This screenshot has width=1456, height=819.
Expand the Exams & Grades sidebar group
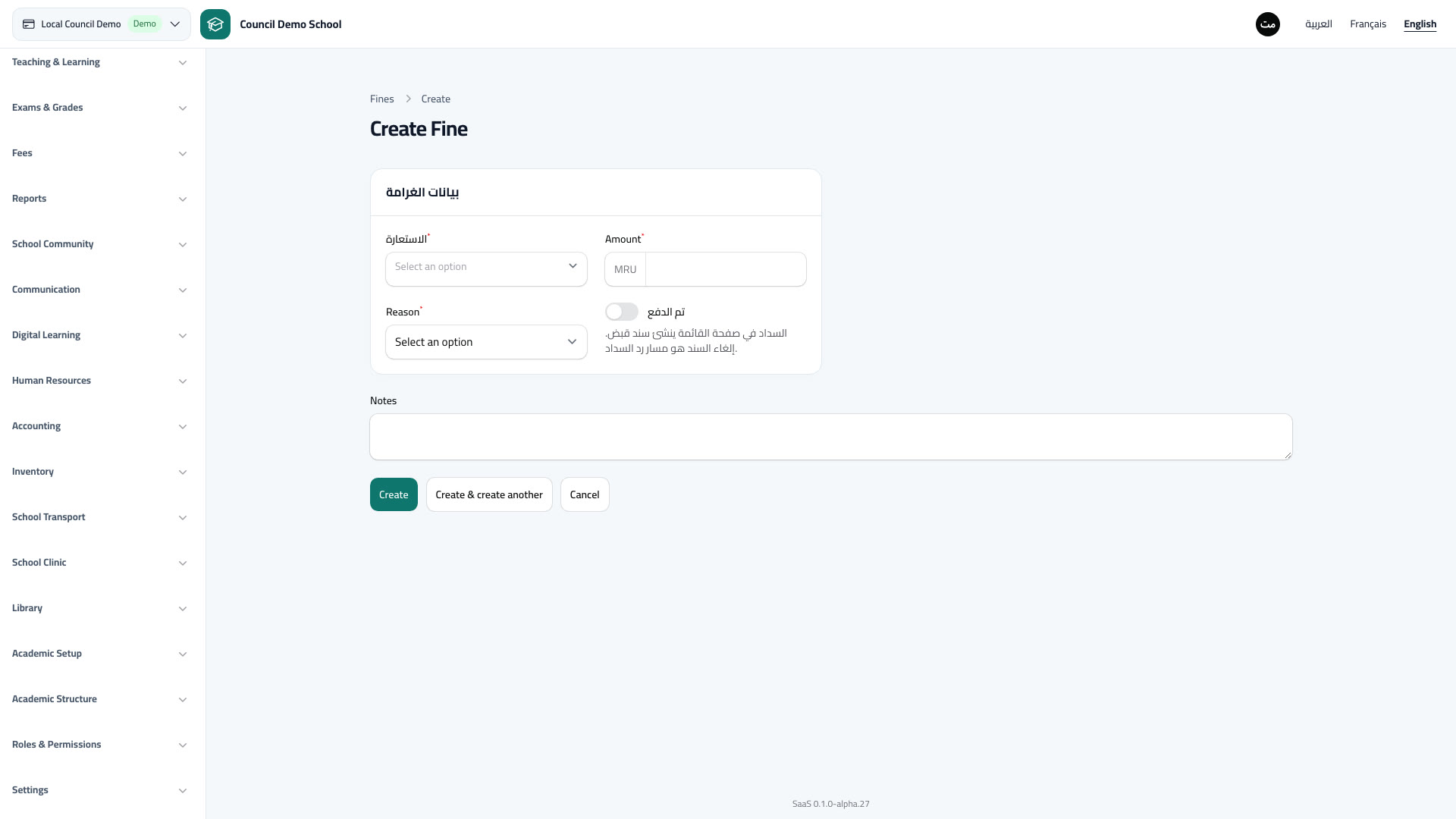pyautogui.click(x=99, y=108)
